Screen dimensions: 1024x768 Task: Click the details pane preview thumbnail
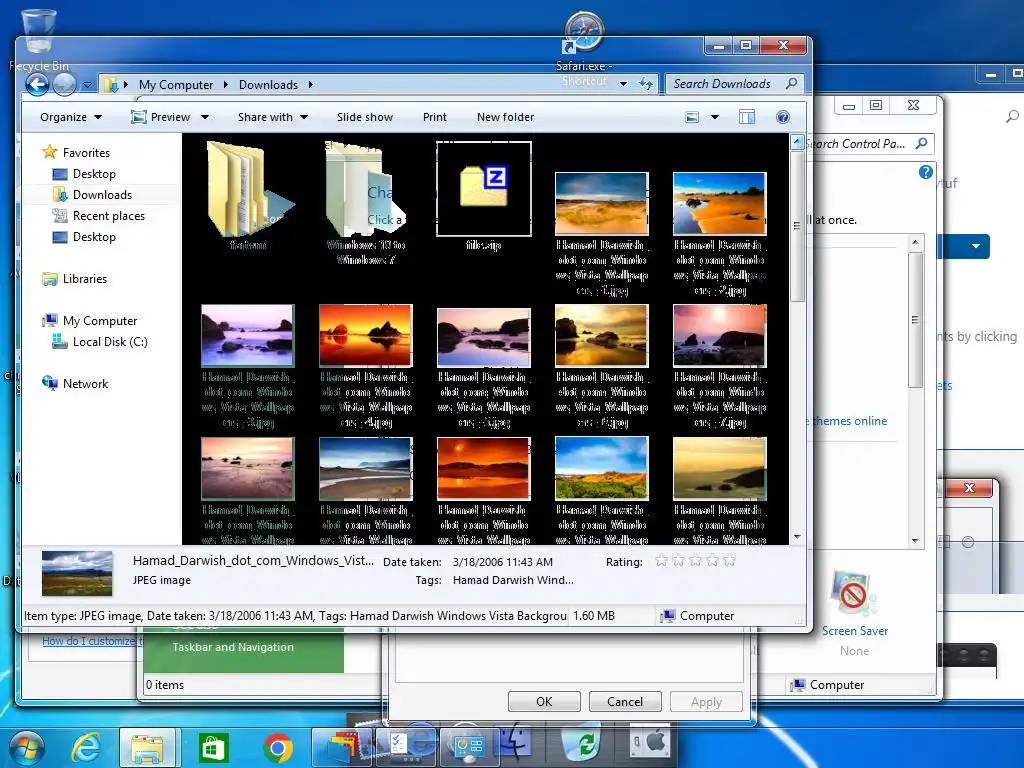point(77,573)
